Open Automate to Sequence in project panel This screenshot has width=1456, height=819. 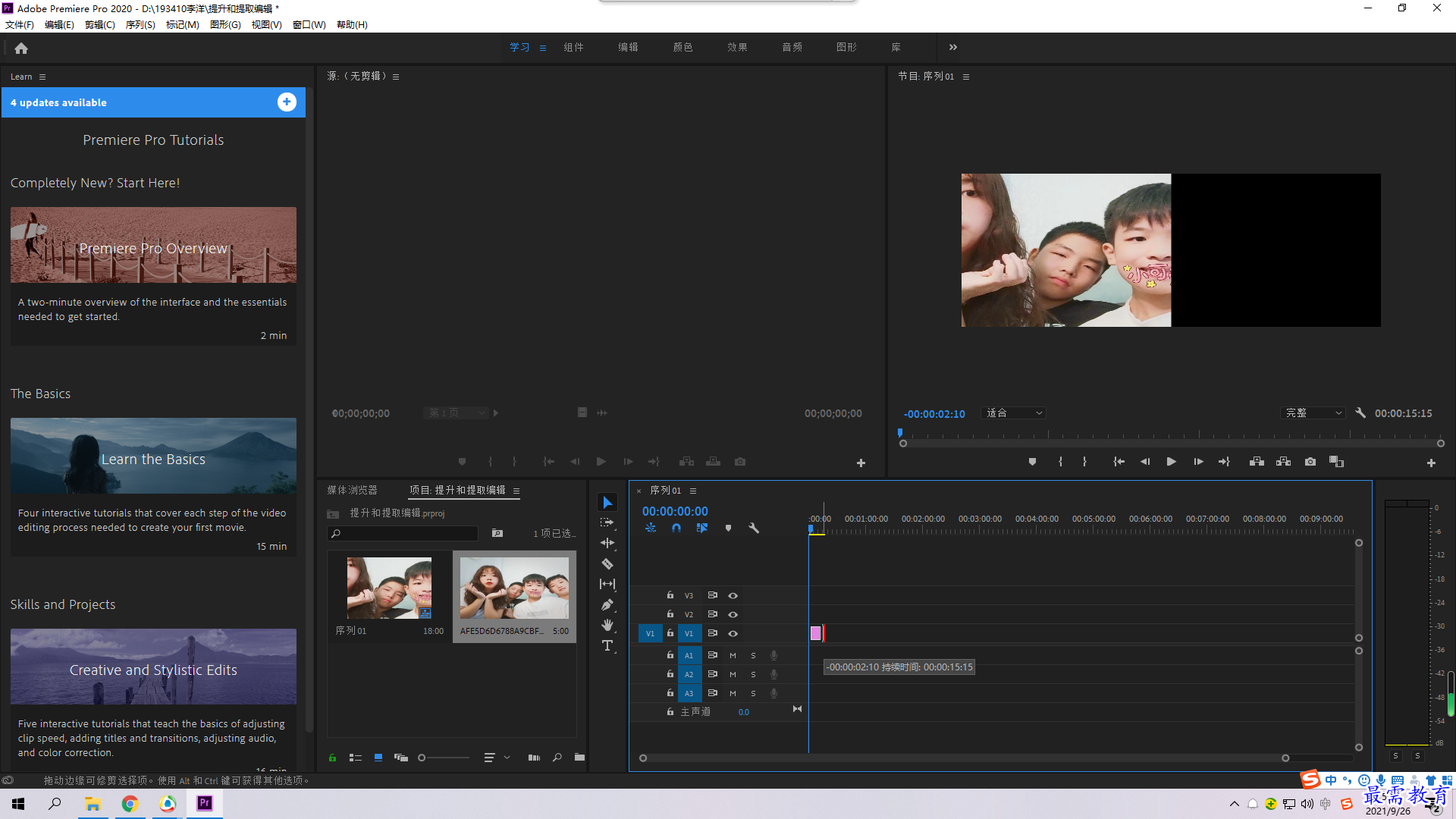point(534,758)
